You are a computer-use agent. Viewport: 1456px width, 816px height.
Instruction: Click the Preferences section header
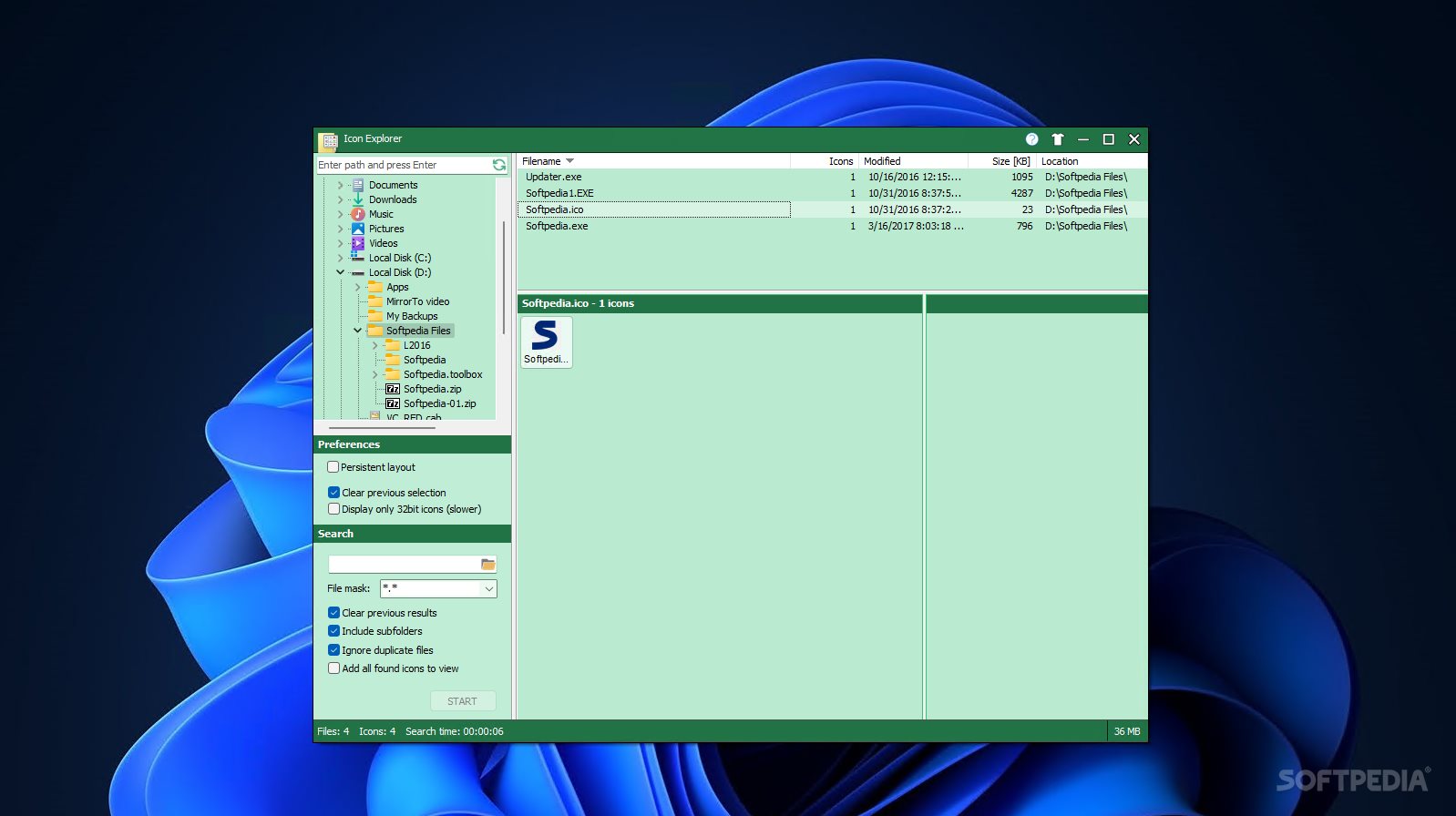point(412,444)
